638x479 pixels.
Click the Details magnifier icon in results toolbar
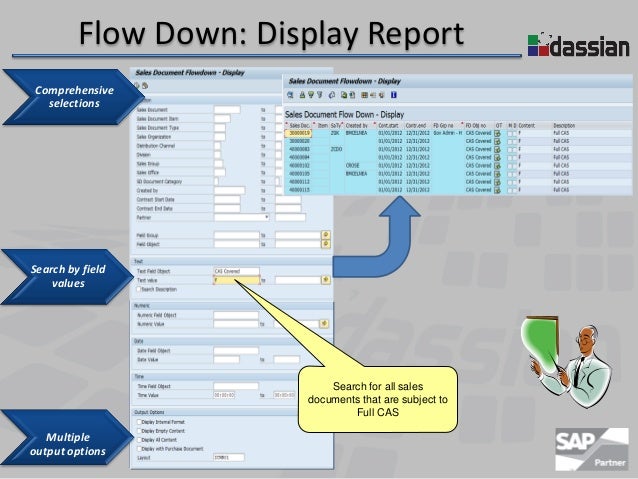pos(290,95)
